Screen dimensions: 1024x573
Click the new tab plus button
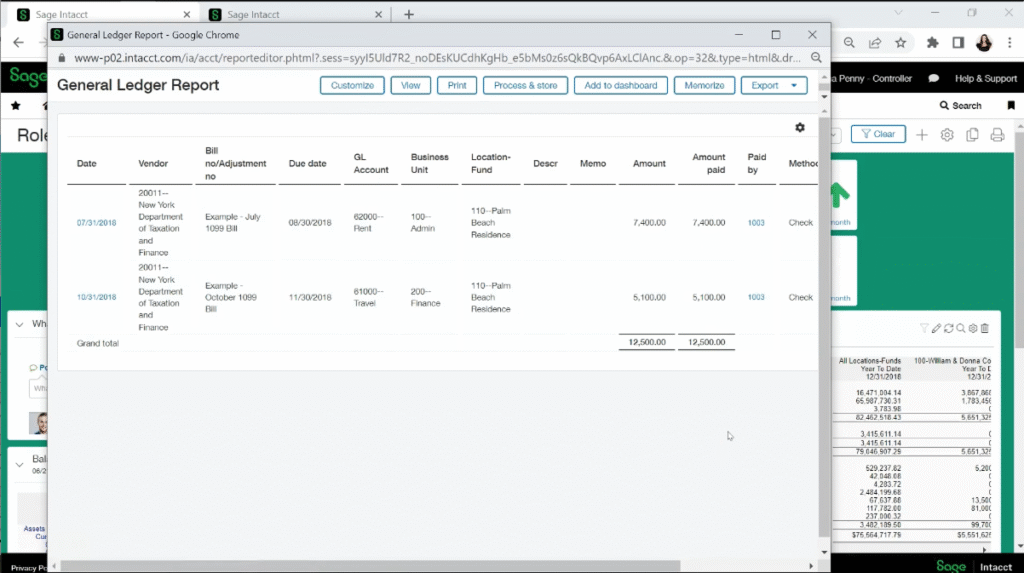[x=409, y=14]
